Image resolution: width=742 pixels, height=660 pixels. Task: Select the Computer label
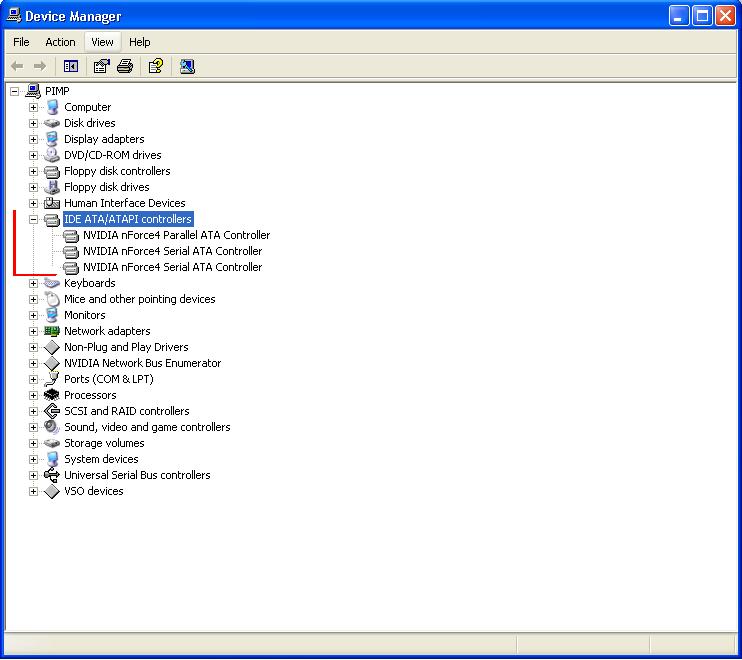[88, 107]
